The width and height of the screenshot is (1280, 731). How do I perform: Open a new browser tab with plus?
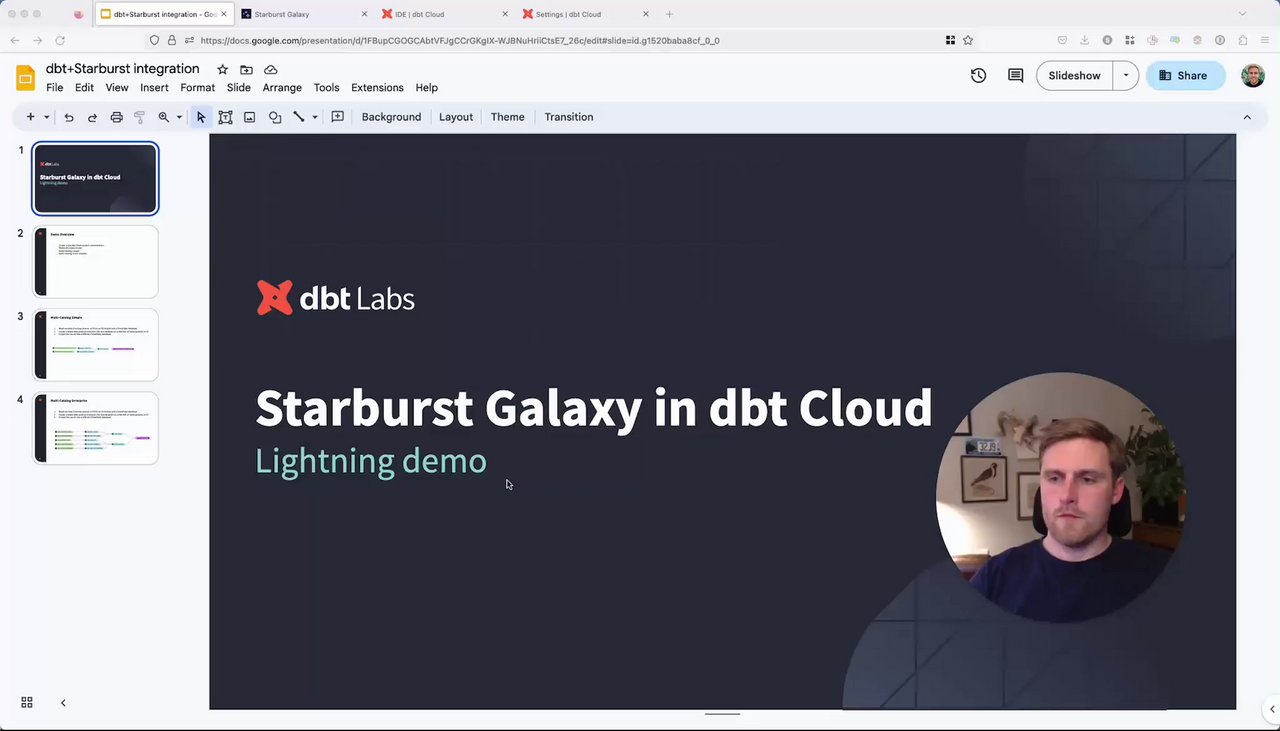[669, 14]
